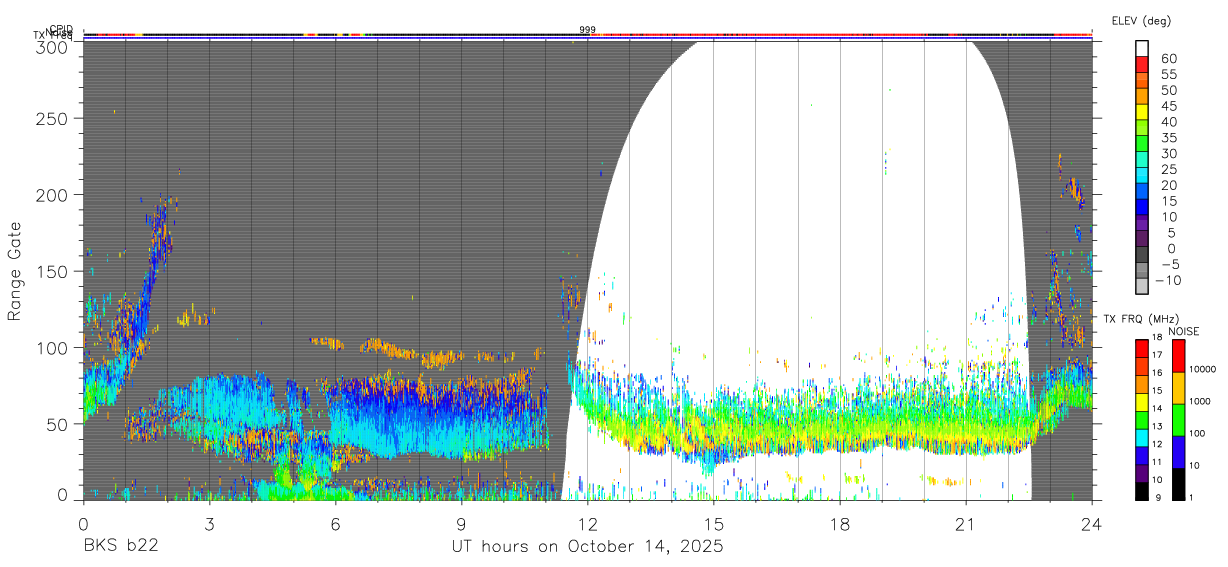Click the orange segment of the NOISE colorbar

[1180, 388]
